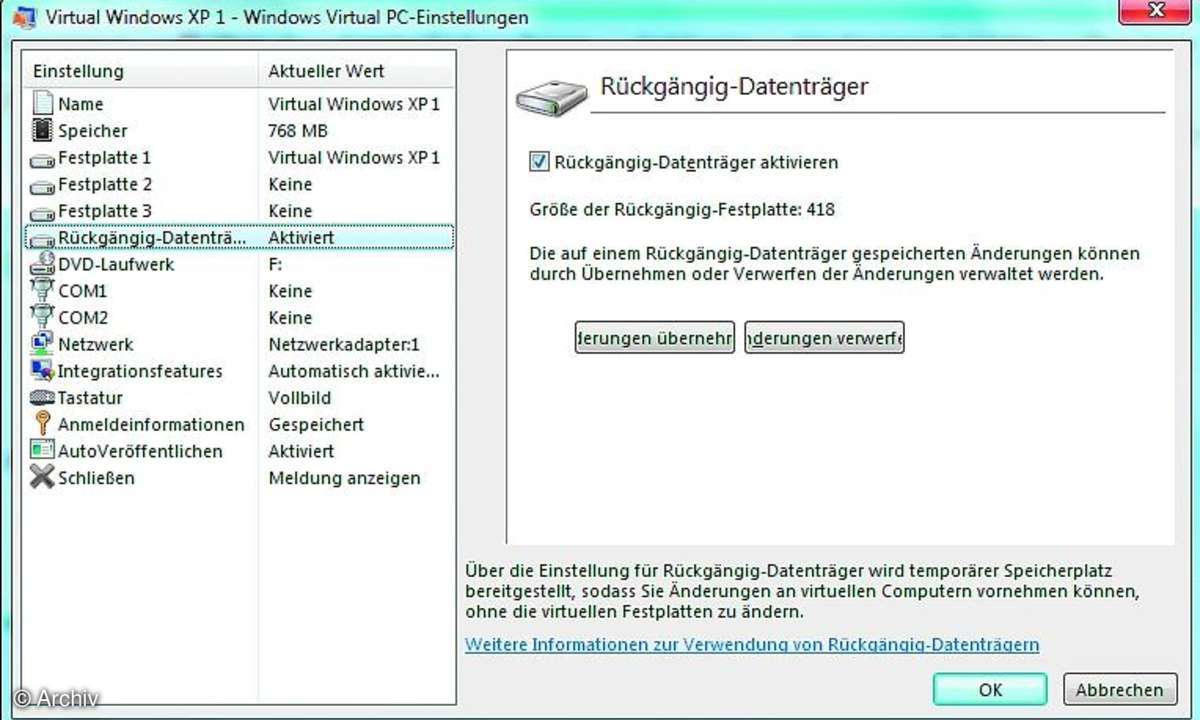The height and width of the screenshot is (720, 1200).
Task: Confirm settings with OK button
Action: (990, 689)
